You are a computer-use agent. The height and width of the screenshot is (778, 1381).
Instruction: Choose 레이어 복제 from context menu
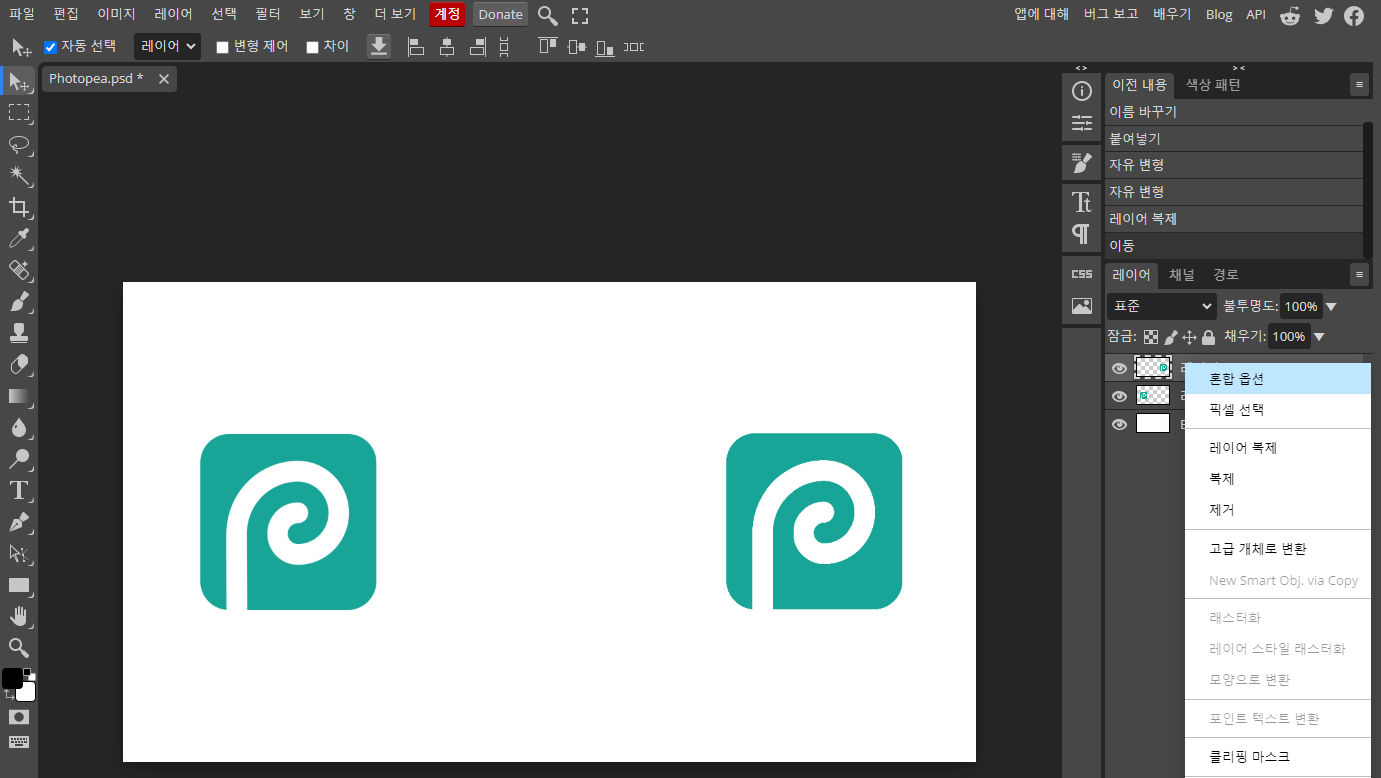pyautogui.click(x=1277, y=448)
